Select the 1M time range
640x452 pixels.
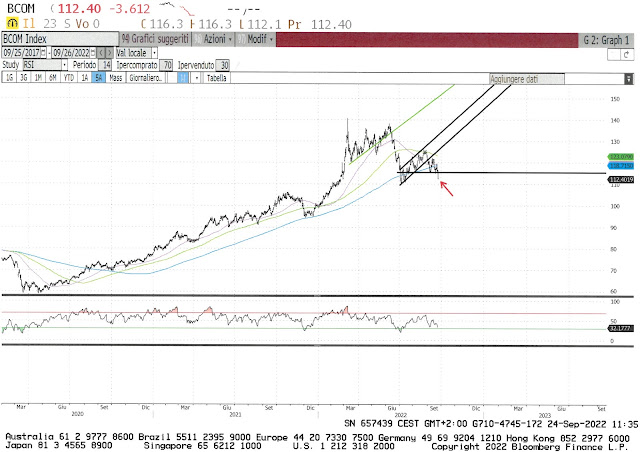point(38,78)
